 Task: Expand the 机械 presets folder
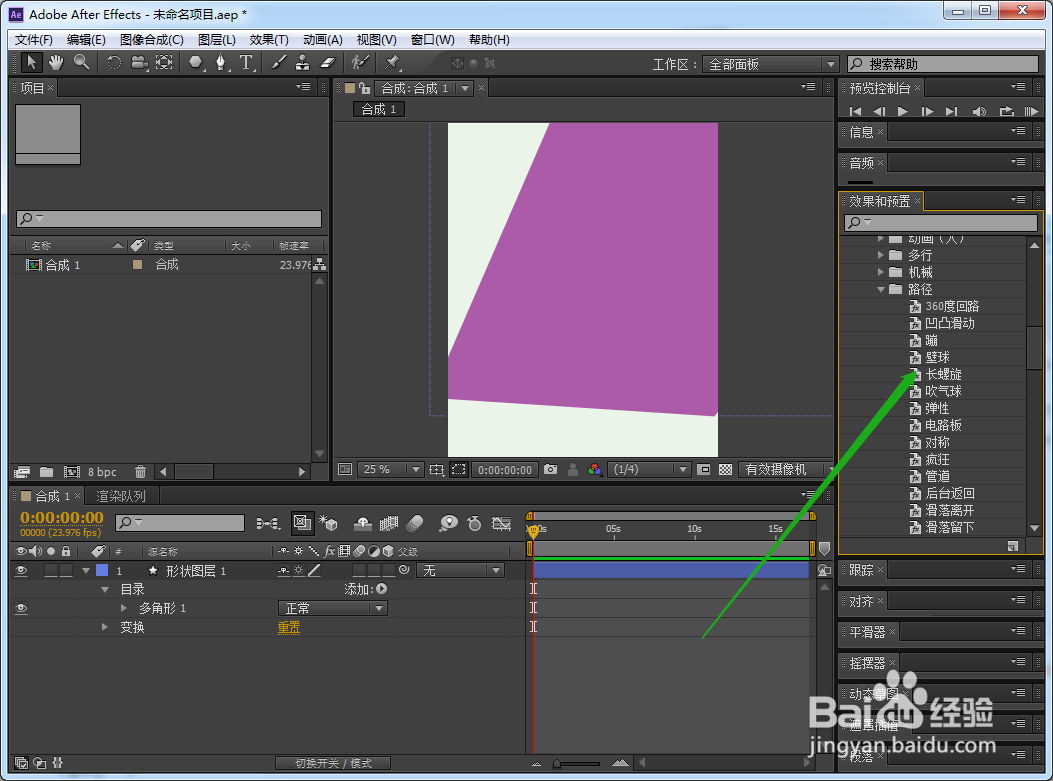tap(880, 272)
